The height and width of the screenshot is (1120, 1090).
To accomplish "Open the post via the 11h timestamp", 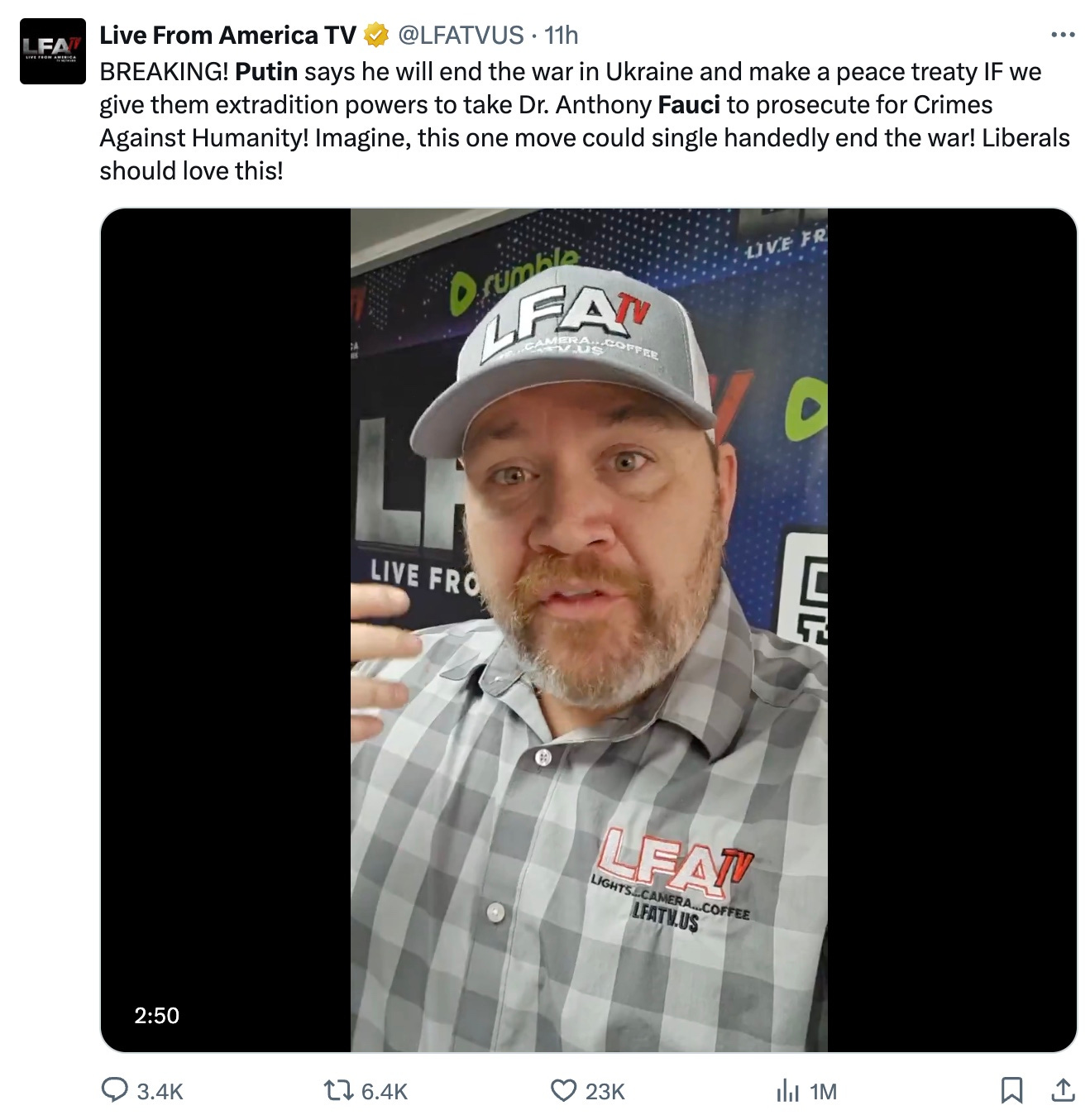I will (562, 35).
